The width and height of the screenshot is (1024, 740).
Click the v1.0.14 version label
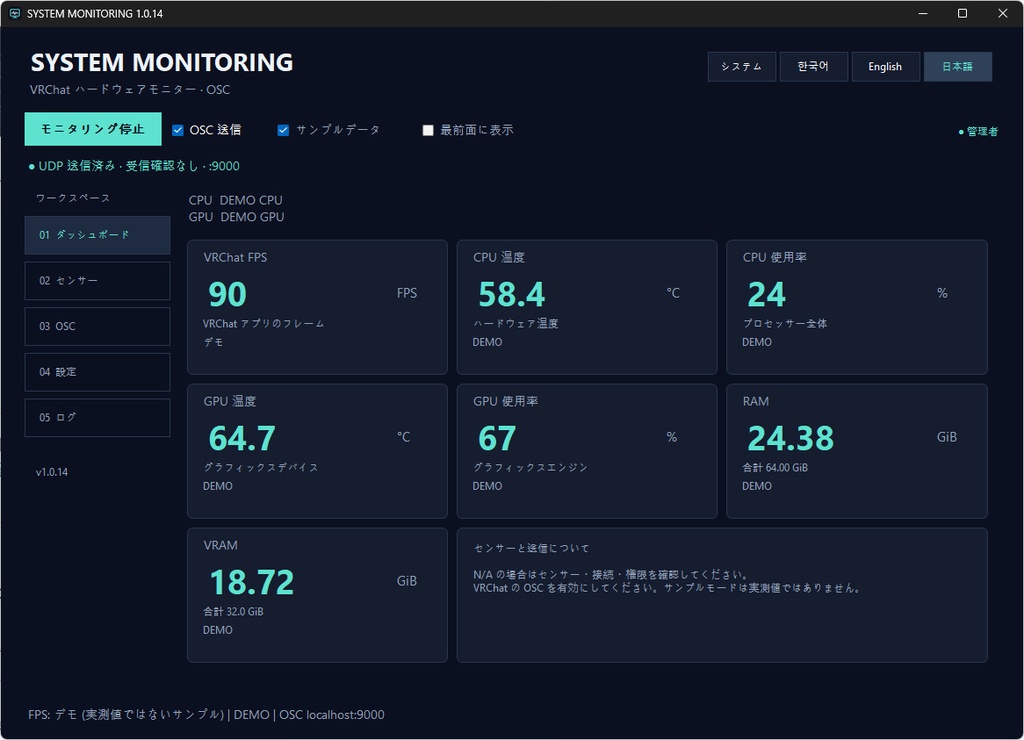coord(52,472)
